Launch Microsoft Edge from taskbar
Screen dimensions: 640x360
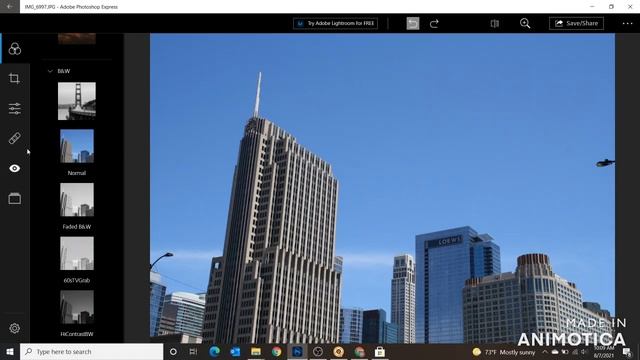[x=214, y=351]
